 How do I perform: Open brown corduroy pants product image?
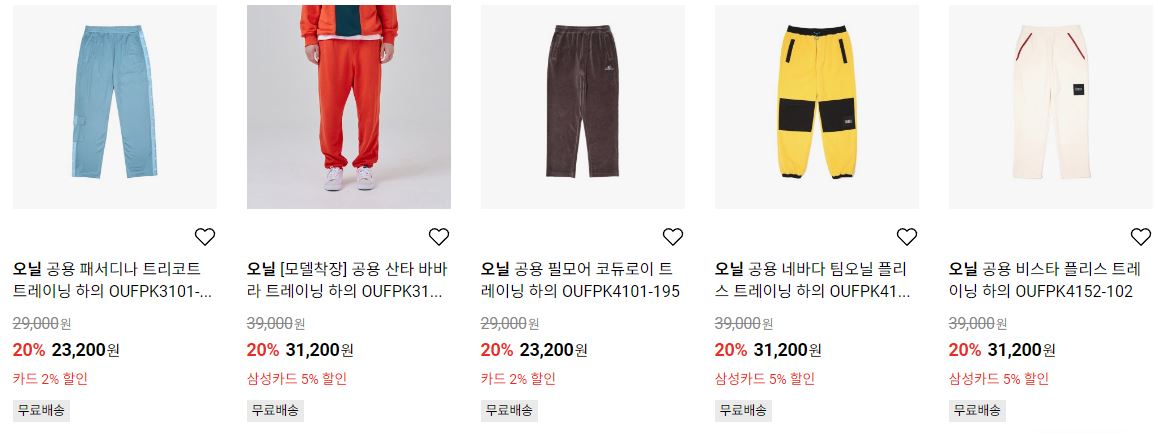tap(583, 107)
